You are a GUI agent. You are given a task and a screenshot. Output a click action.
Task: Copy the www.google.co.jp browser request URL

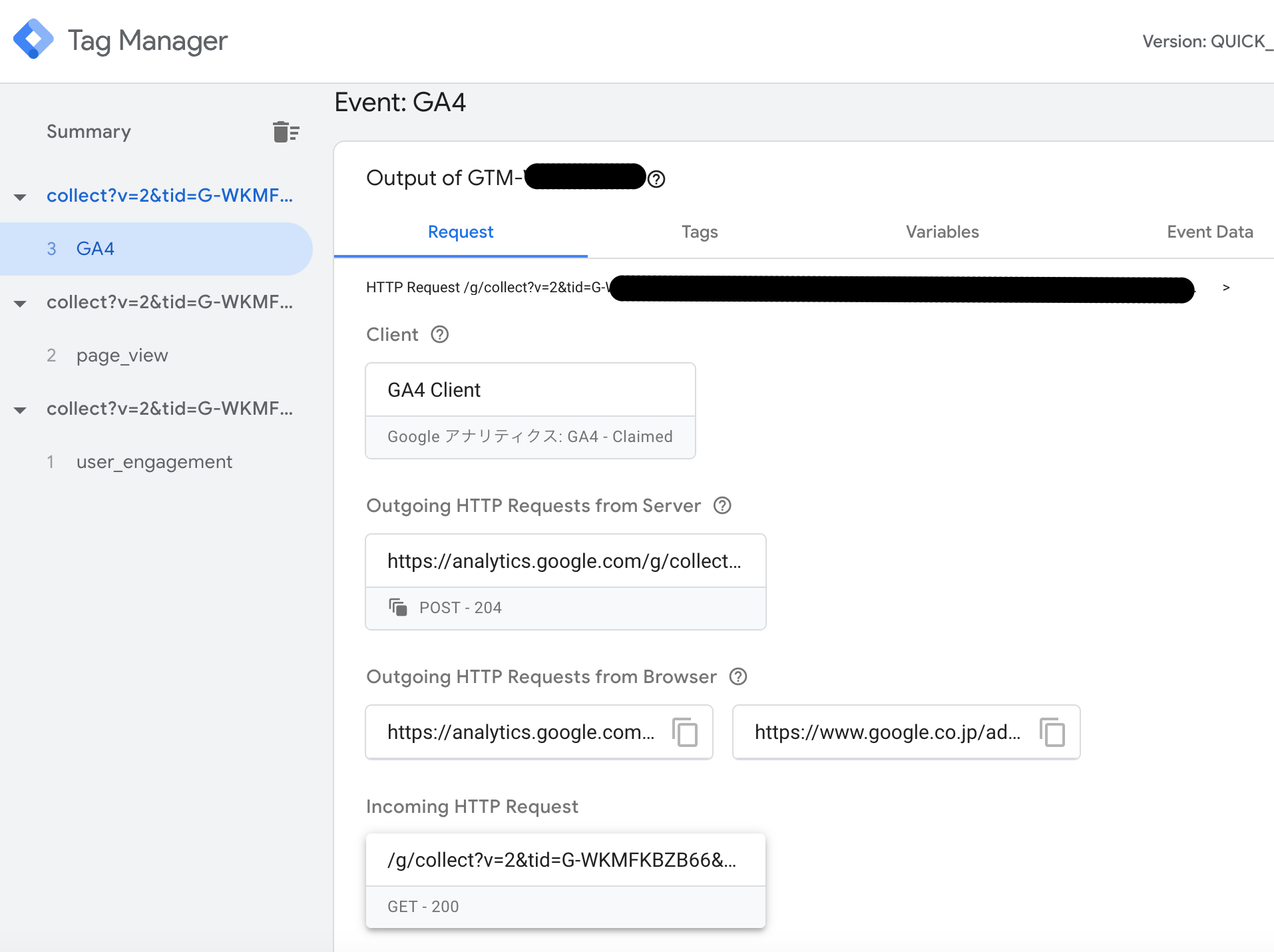1052,732
